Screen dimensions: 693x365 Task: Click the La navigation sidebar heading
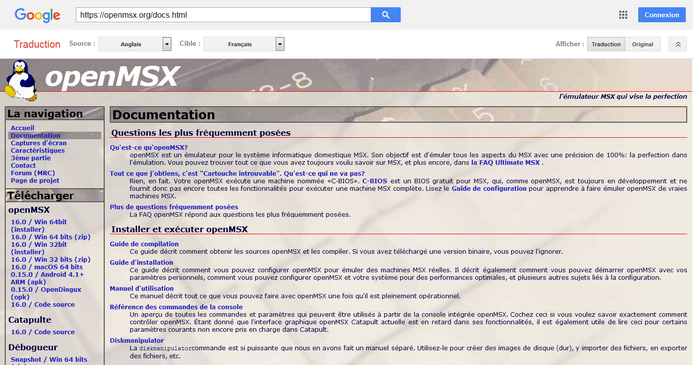[45, 114]
